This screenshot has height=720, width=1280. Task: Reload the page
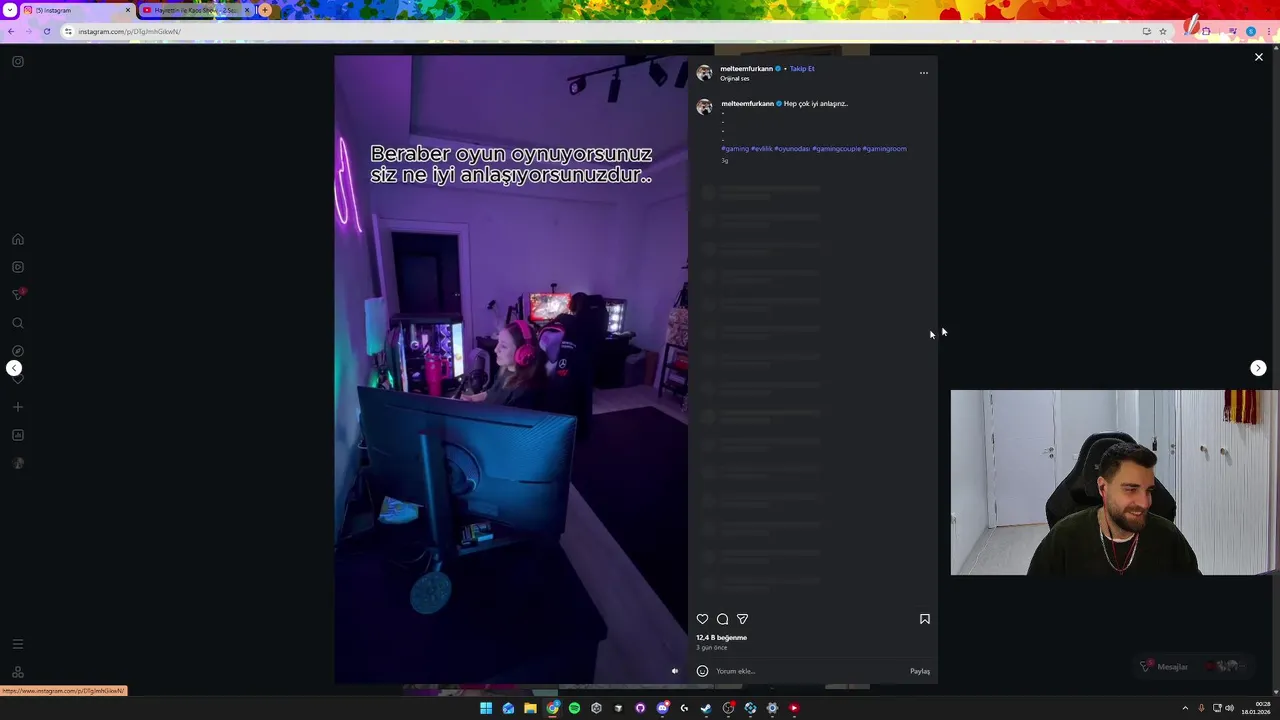(46, 31)
